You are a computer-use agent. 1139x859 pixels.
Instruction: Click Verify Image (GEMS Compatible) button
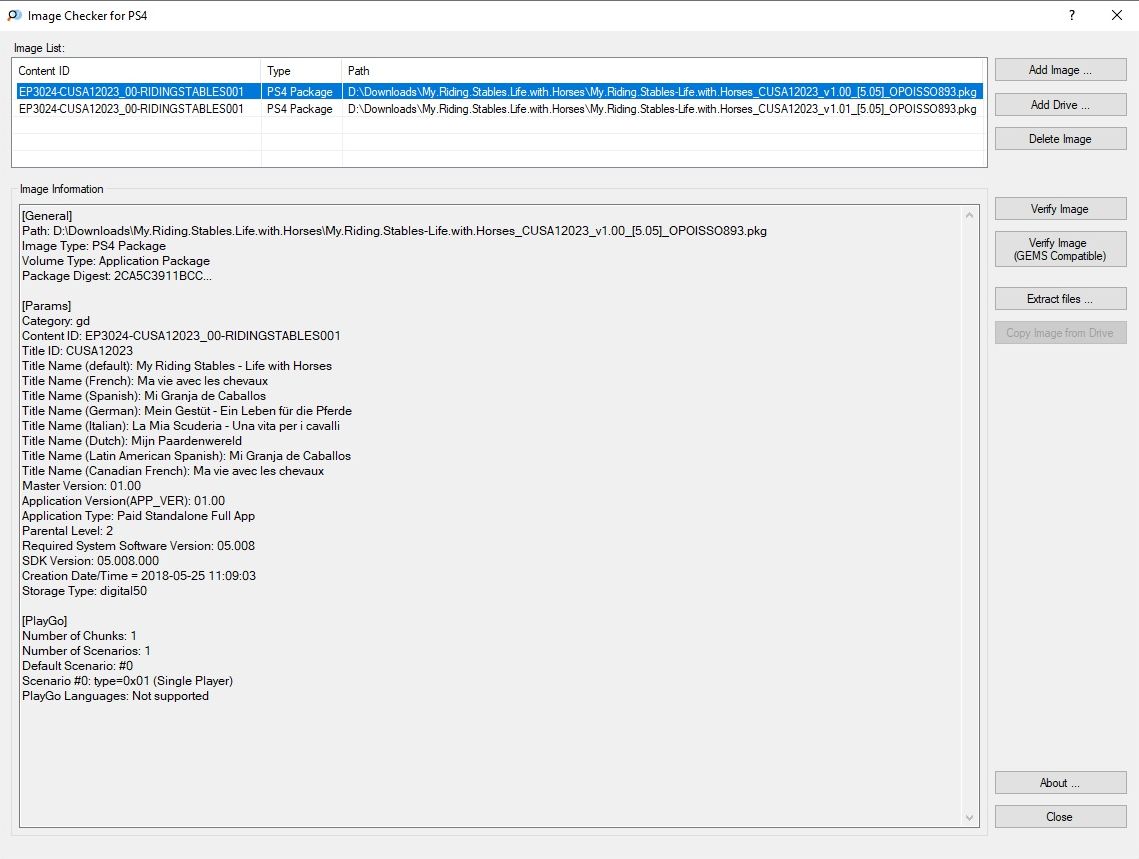[x=1060, y=249]
